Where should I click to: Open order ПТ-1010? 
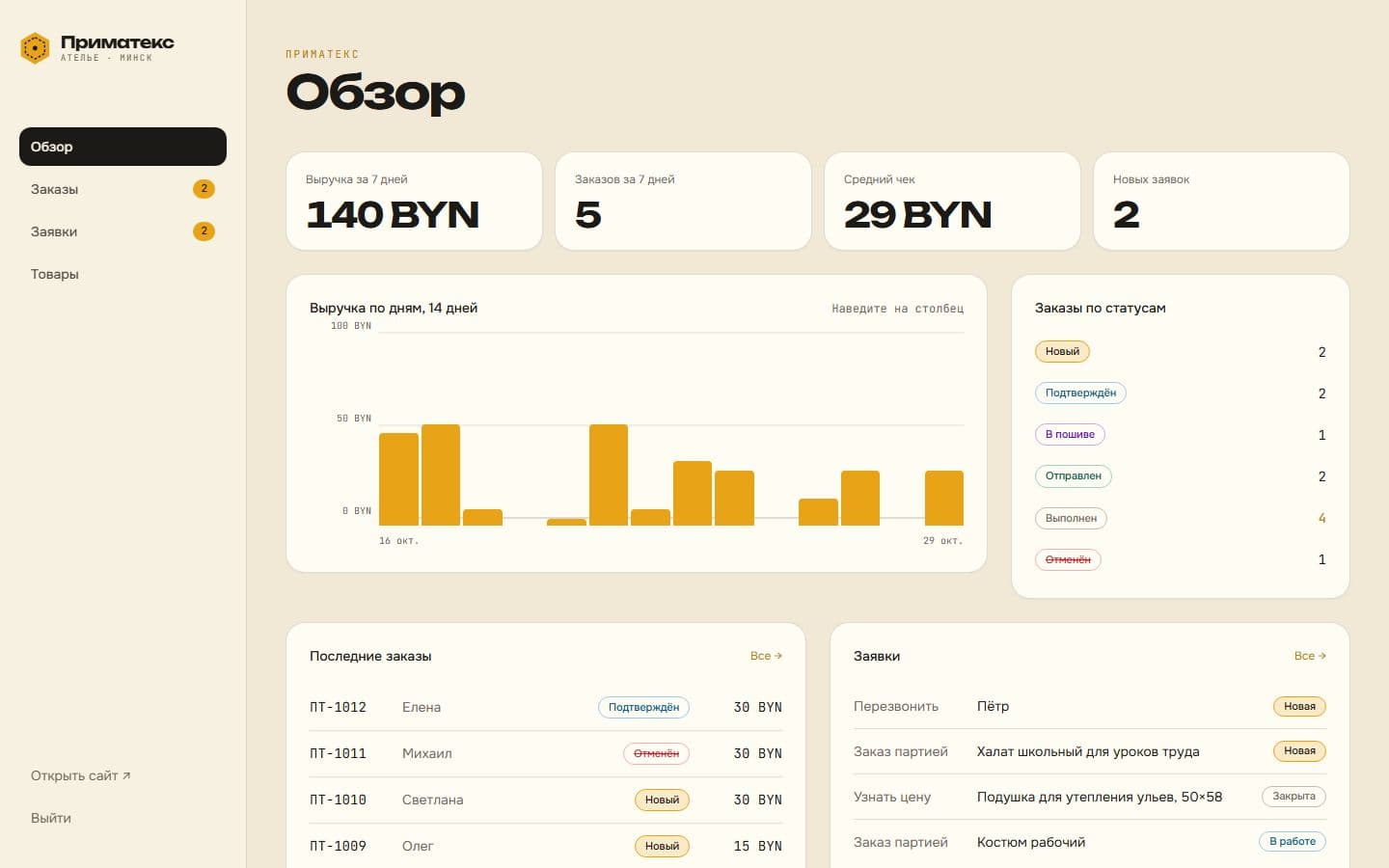pyautogui.click(x=546, y=800)
